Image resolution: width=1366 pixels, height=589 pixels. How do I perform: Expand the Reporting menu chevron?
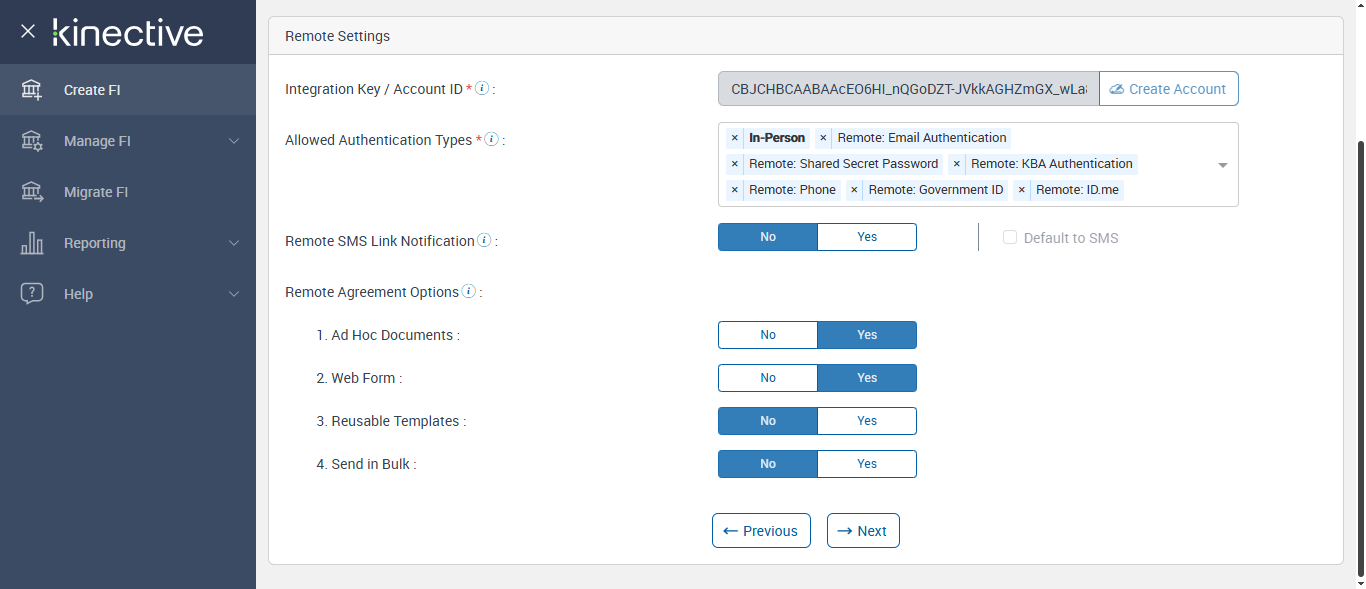pyautogui.click(x=234, y=243)
